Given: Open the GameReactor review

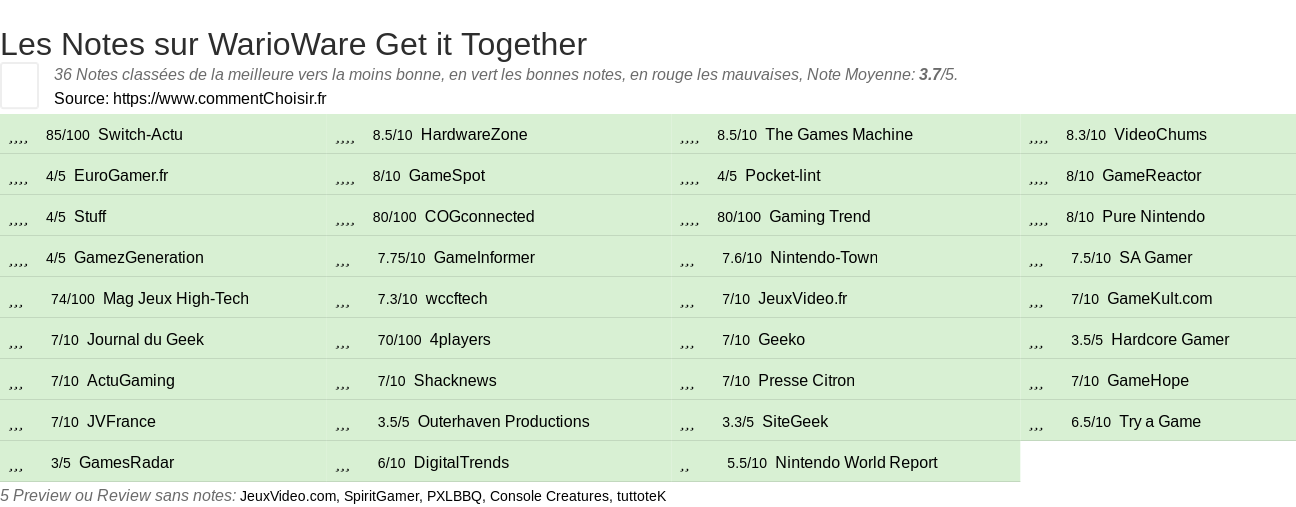Looking at the screenshot, I should [1151, 176].
